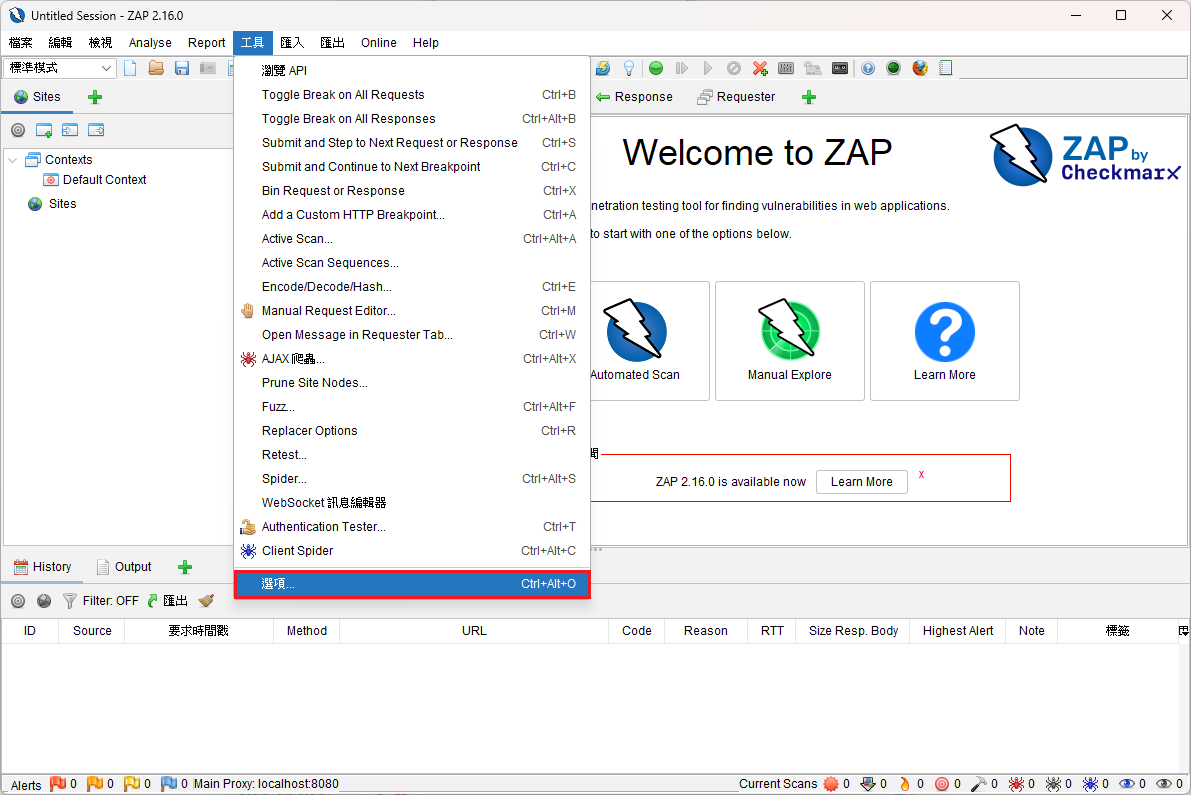
Task: Click the Save Session disk icon
Action: point(181,68)
